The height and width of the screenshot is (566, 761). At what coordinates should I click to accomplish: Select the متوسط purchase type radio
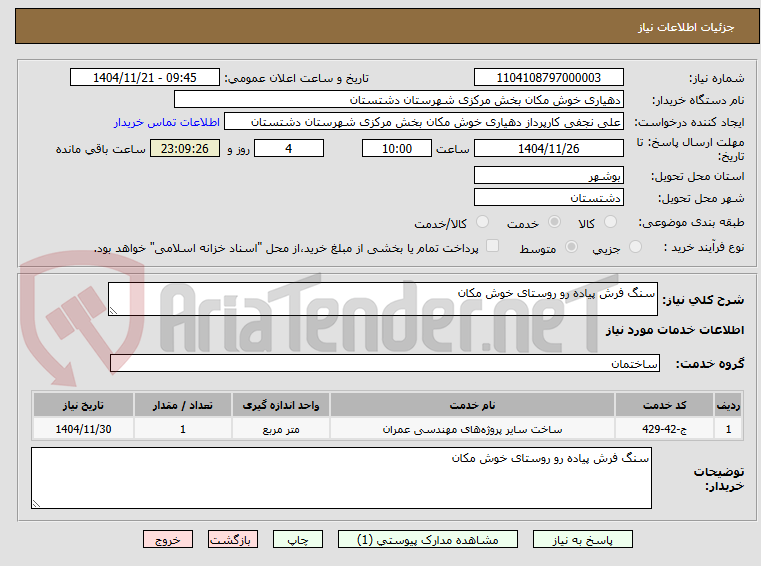(x=572, y=247)
